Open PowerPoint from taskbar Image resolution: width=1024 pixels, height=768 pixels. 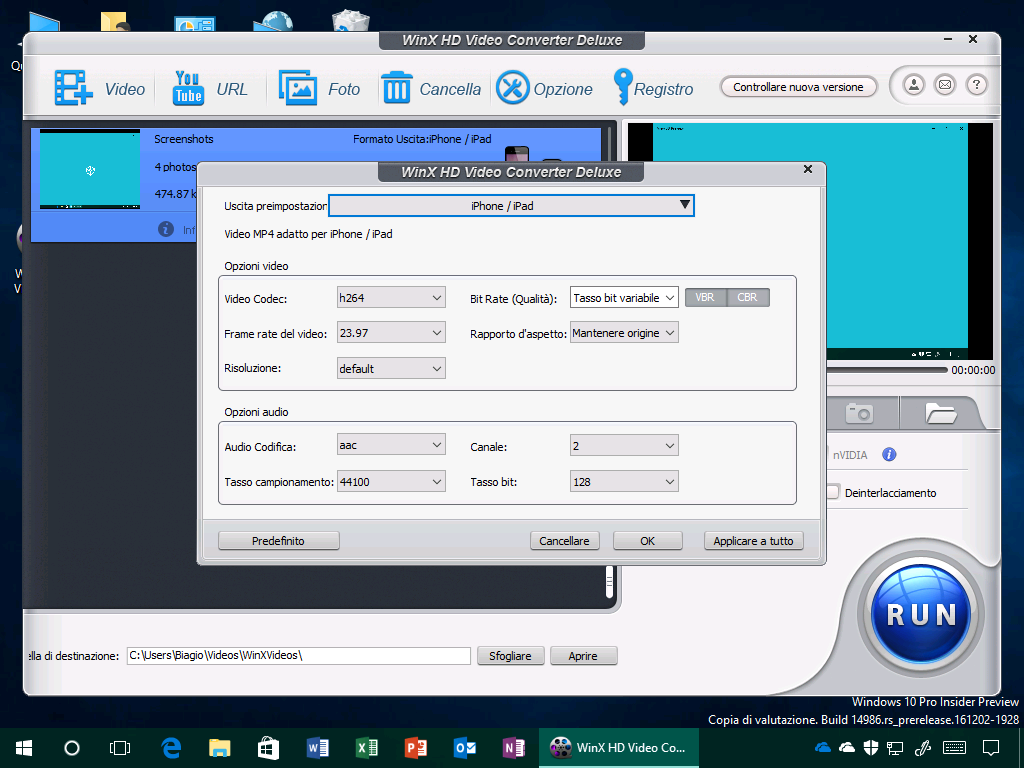(415, 748)
